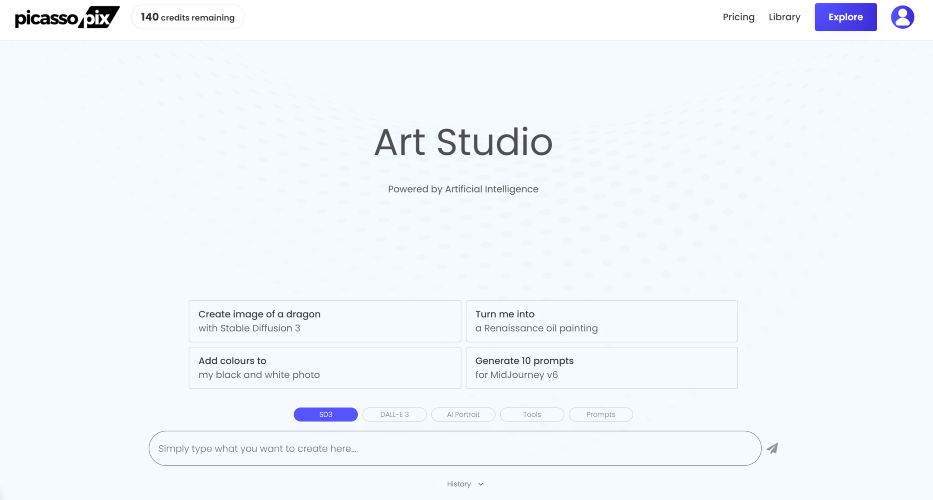Image resolution: width=933 pixels, height=500 pixels.
Task: Open the Pricing page
Action: pyautogui.click(x=738, y=17)
